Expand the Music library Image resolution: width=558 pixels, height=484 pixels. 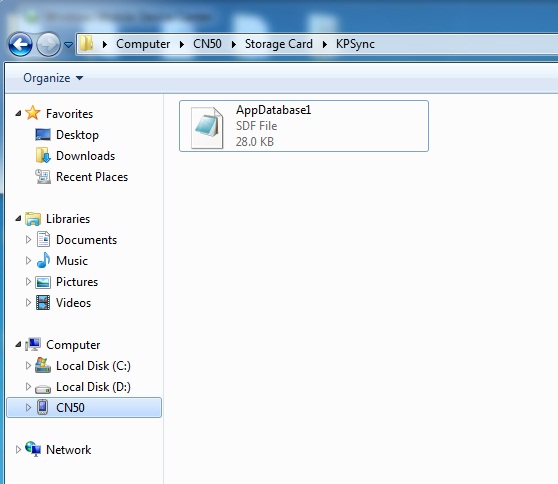(28, 261)
